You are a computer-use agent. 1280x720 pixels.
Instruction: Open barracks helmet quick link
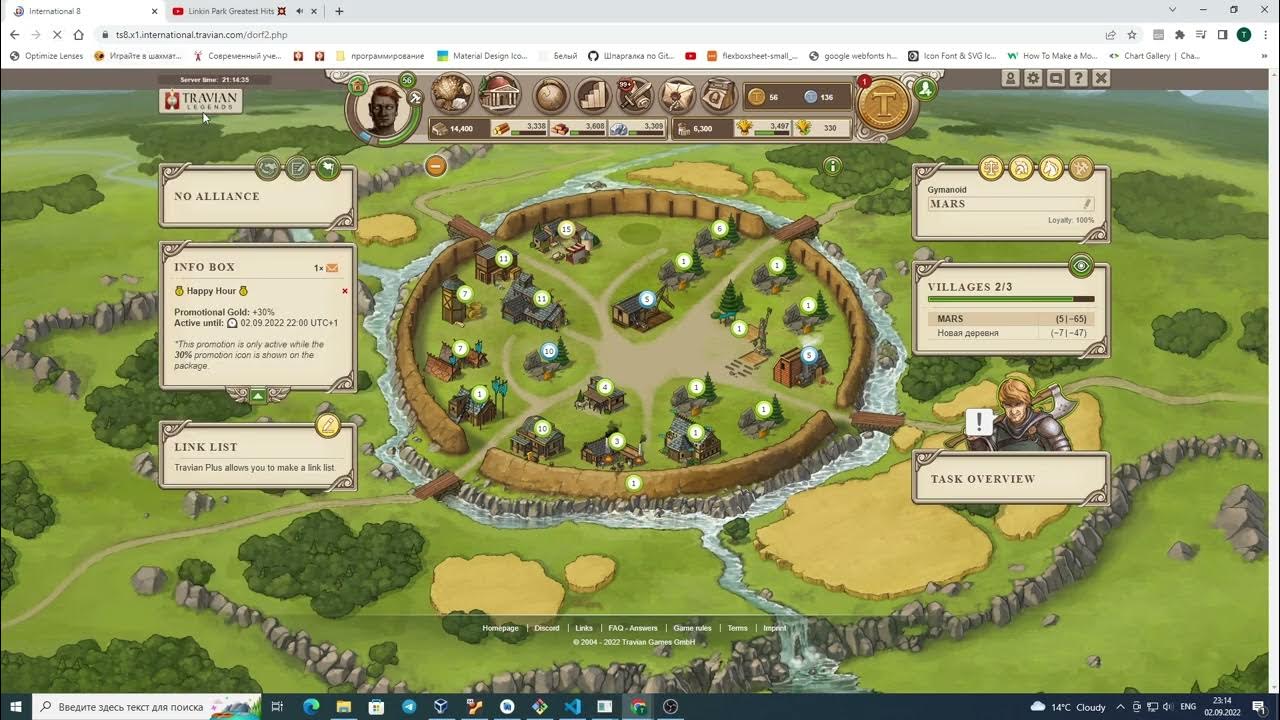(x=1021, y=168)
